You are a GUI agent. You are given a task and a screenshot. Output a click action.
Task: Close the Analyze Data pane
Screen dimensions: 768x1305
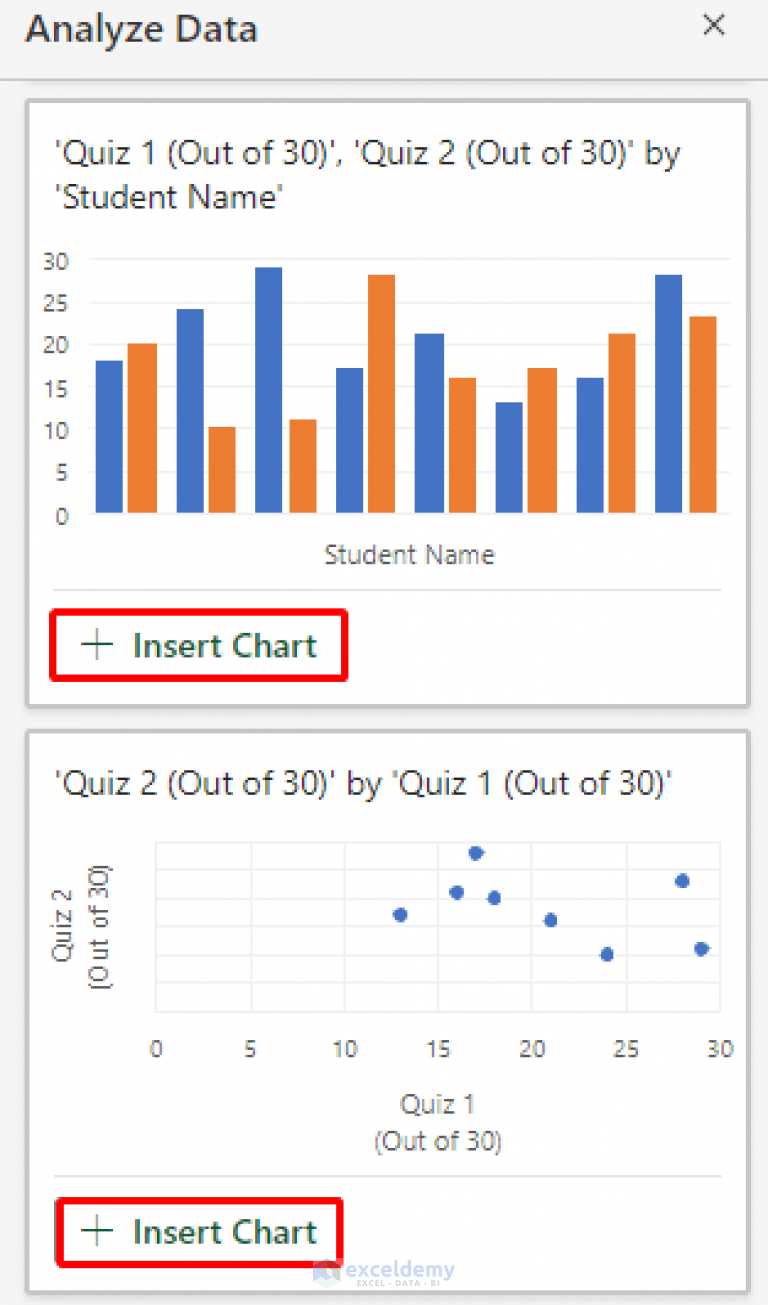coord(714,25)
